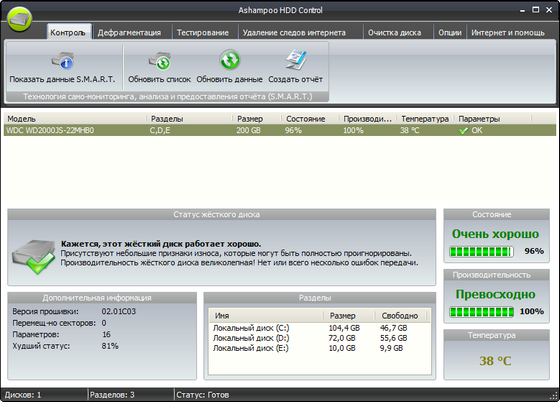560x402 pixels.
Task: Sort drives by Модель column header
Action: click(75, 119)
